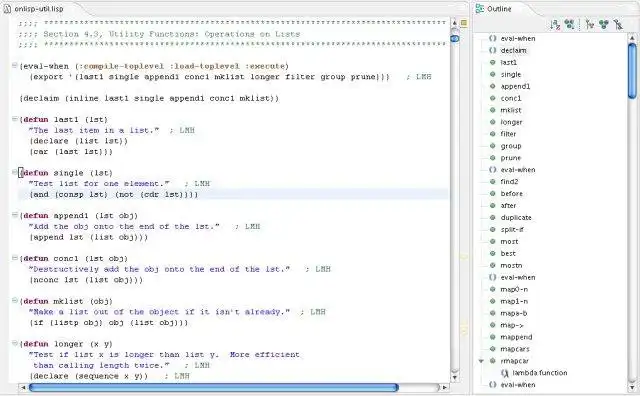Click the line "(append lst (list obj)))"
The height and width of the screenshot is (396, 640).
(88, 237)
